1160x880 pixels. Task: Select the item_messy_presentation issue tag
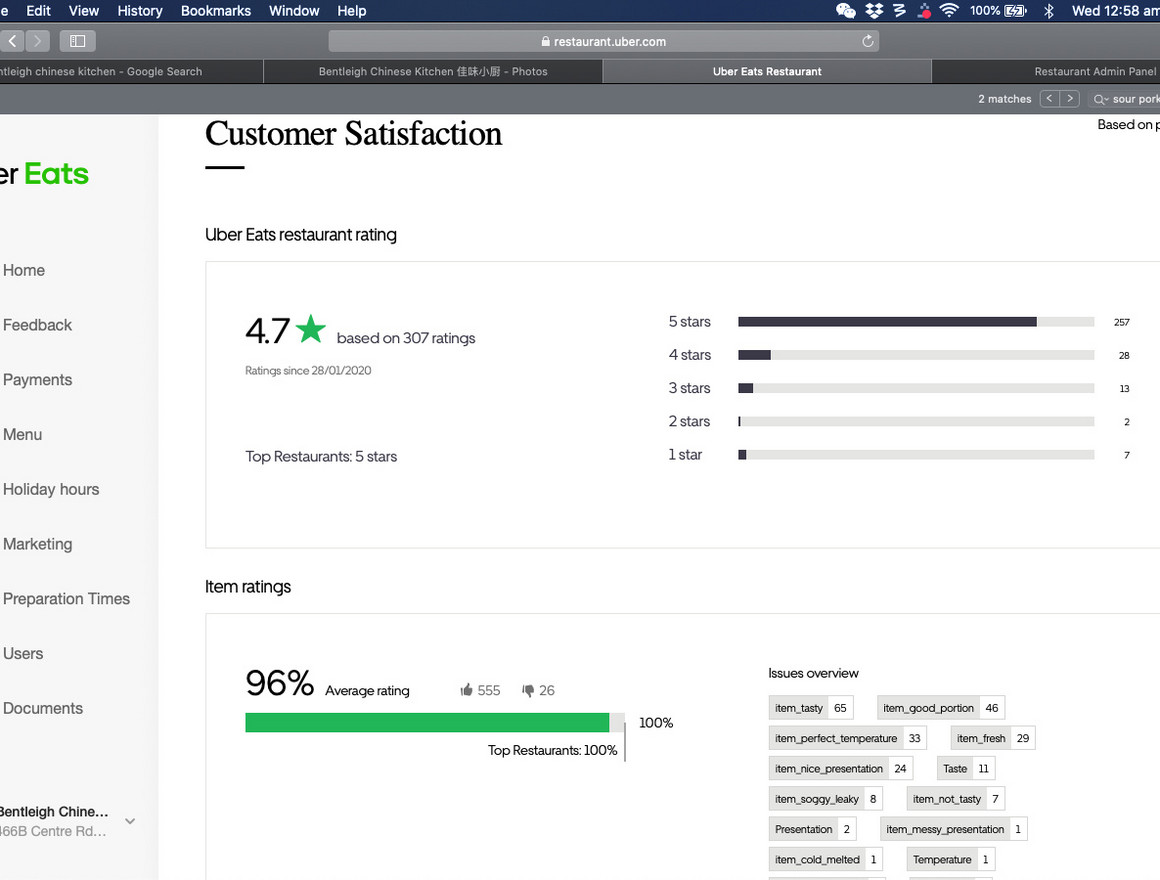[x=954, y=829]
